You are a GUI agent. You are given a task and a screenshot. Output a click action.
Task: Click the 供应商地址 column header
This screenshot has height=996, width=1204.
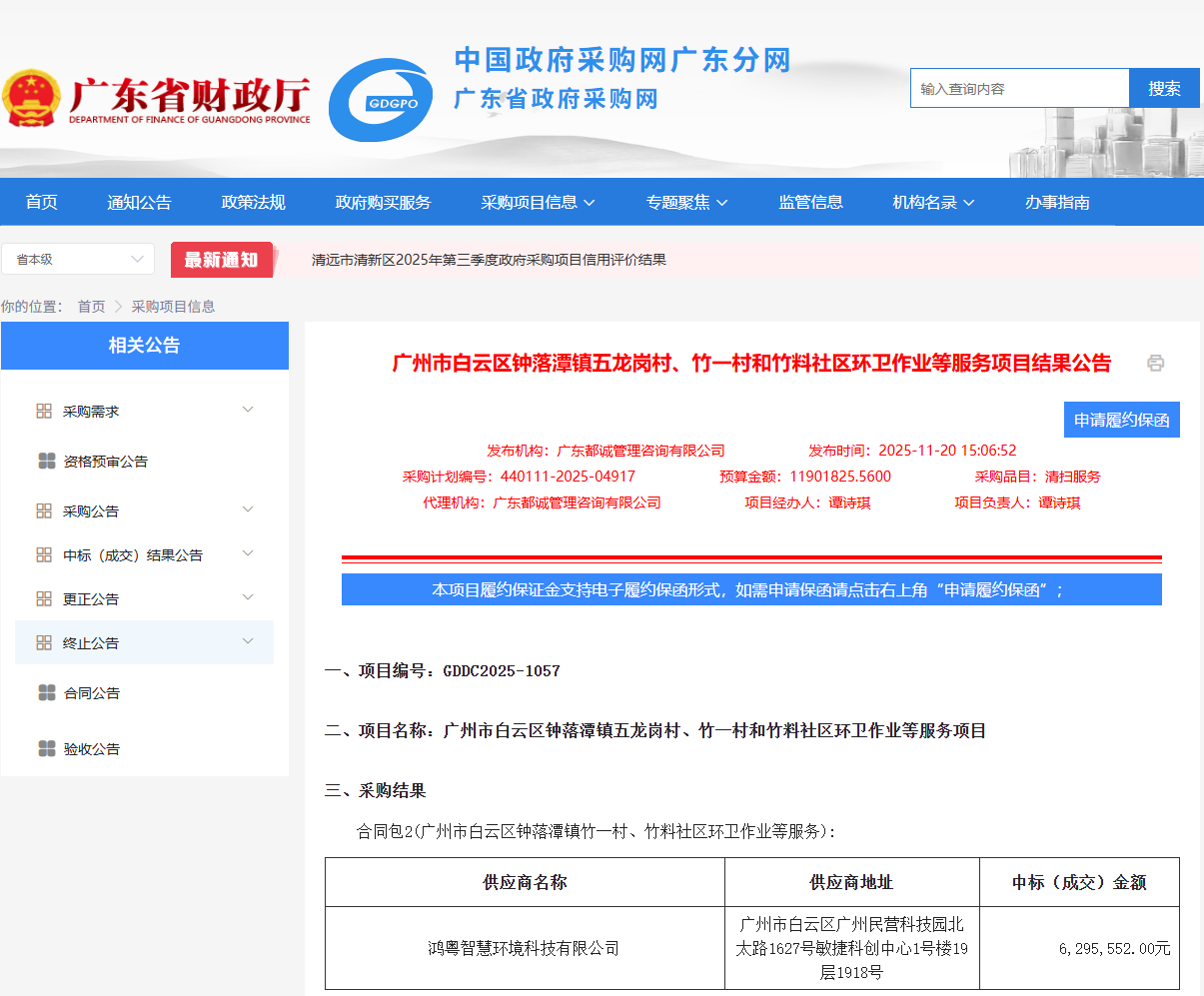(851, 882)
